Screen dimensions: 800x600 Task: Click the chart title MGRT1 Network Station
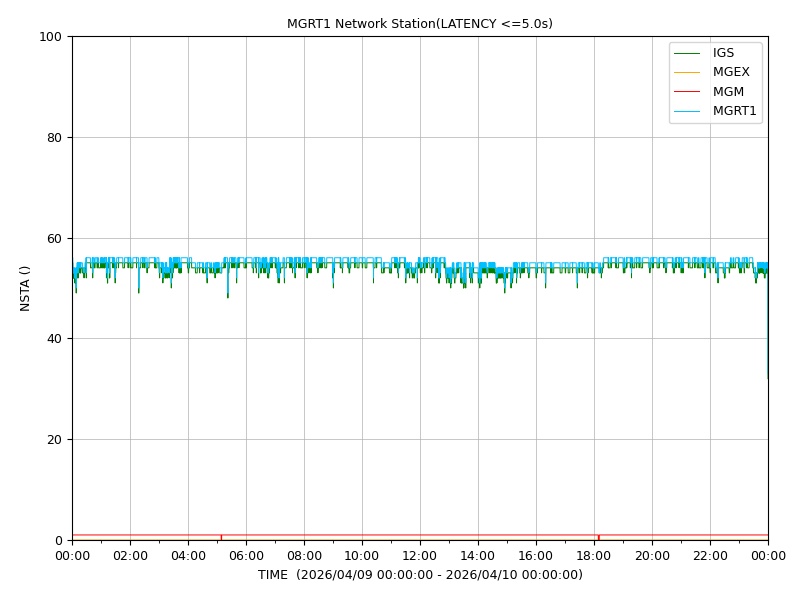[x=361, y=23]
